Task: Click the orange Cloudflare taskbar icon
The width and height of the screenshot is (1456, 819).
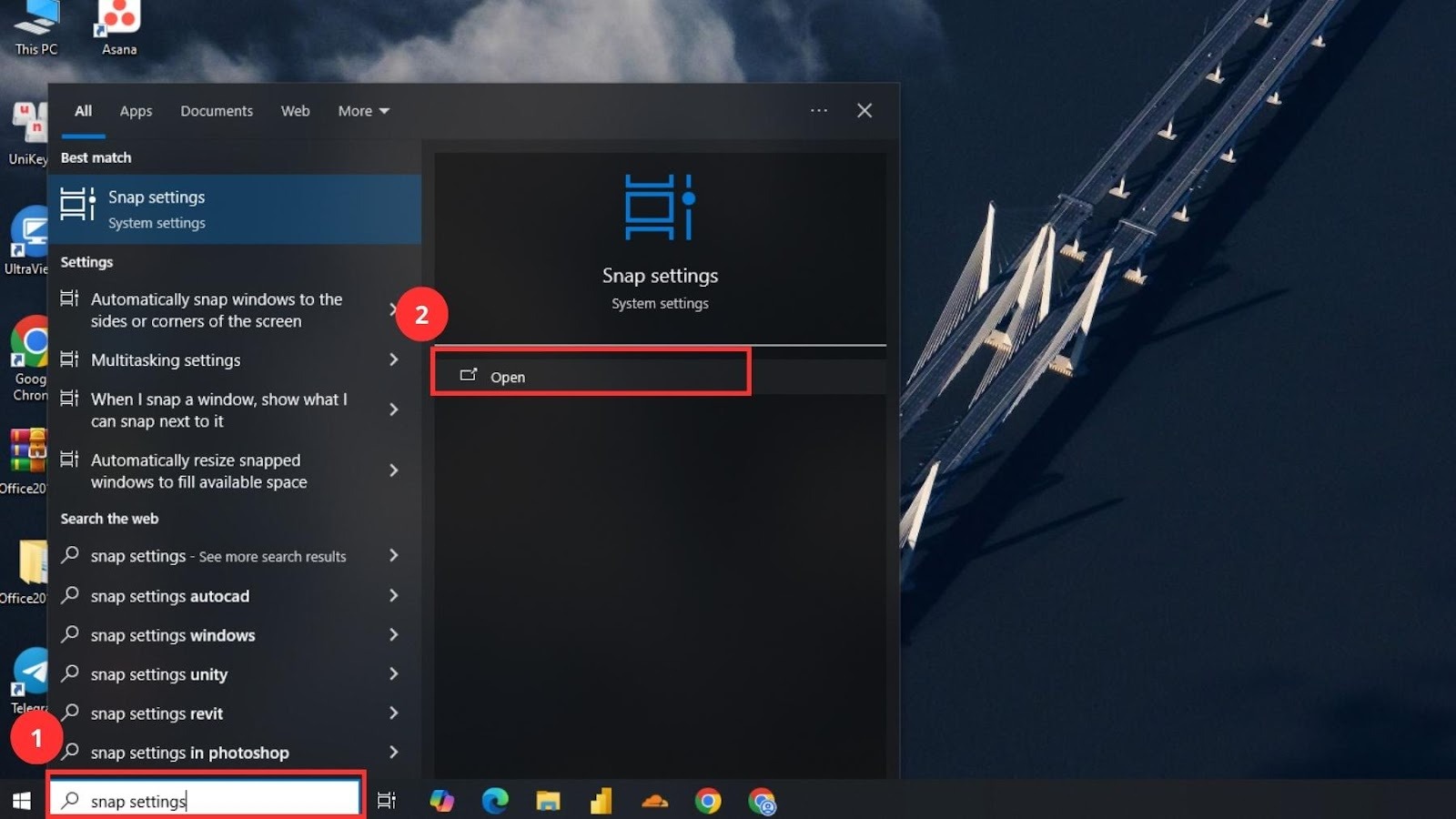Action: 654,802
